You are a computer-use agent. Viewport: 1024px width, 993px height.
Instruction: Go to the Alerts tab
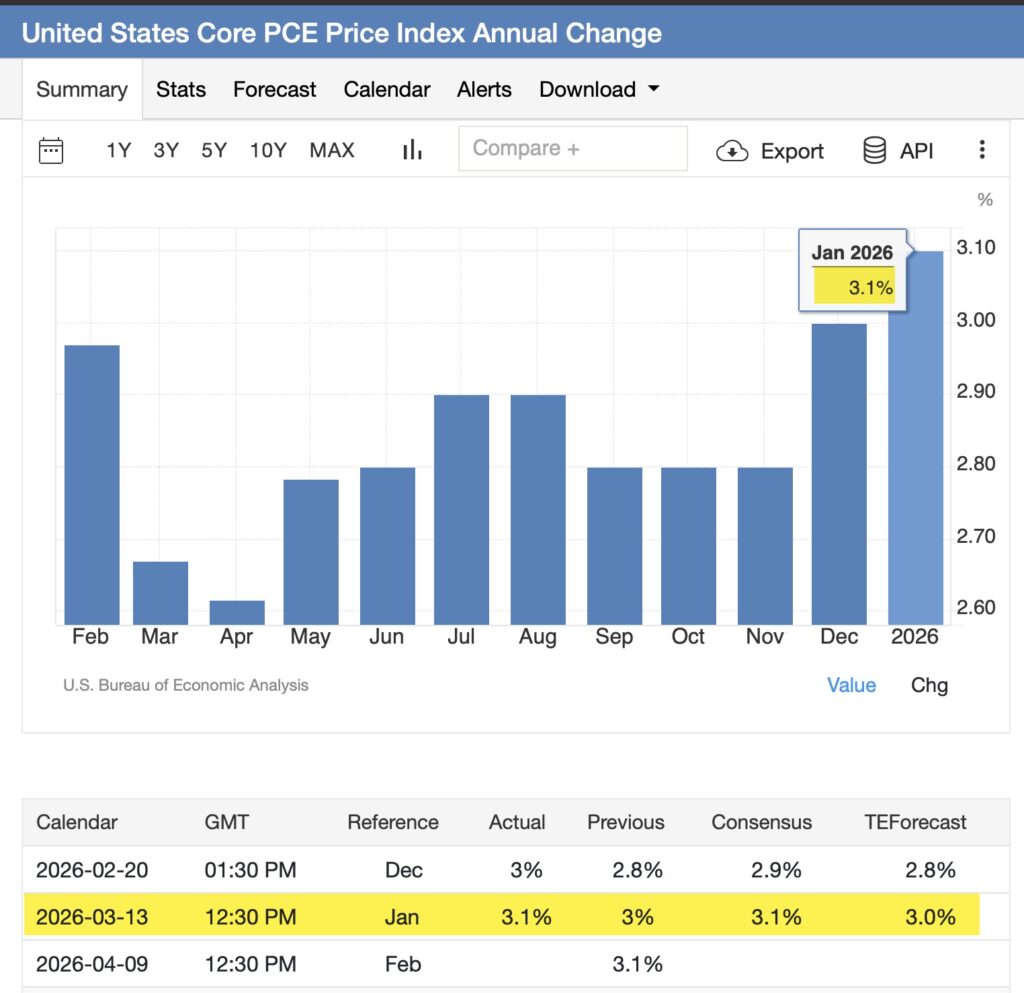[484, 89]
